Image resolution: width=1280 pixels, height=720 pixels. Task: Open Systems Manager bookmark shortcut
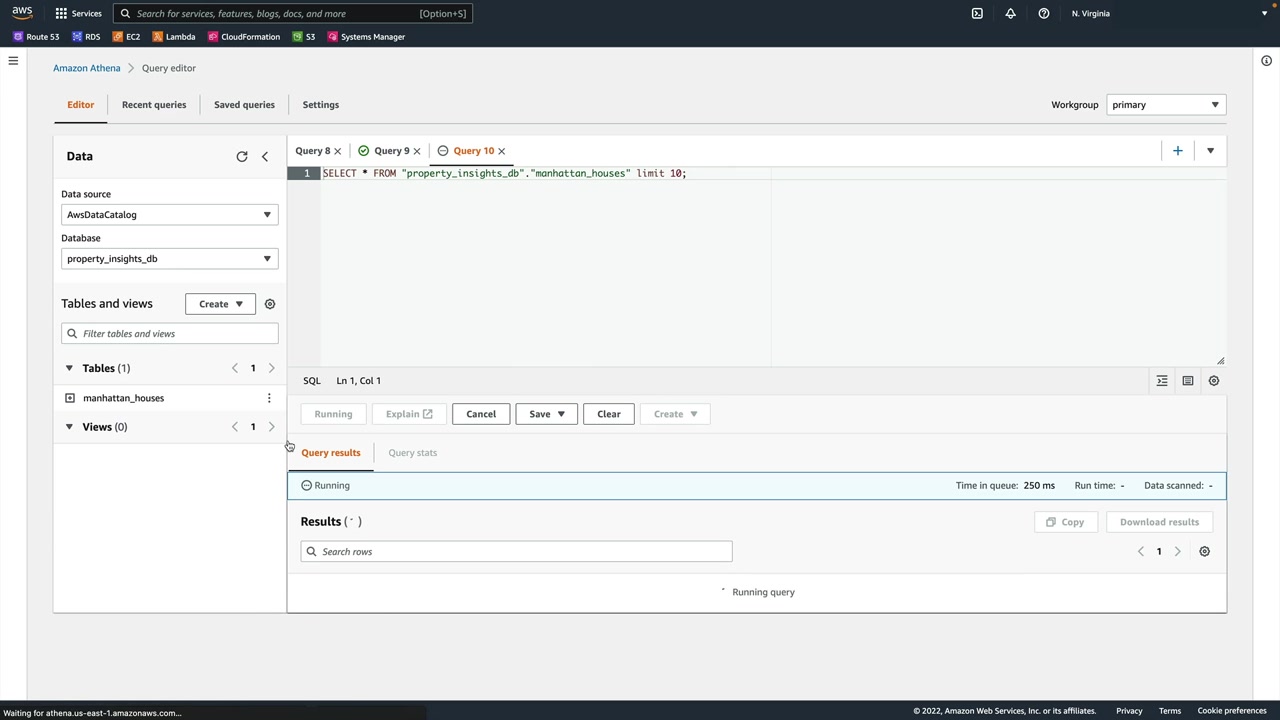366,37
